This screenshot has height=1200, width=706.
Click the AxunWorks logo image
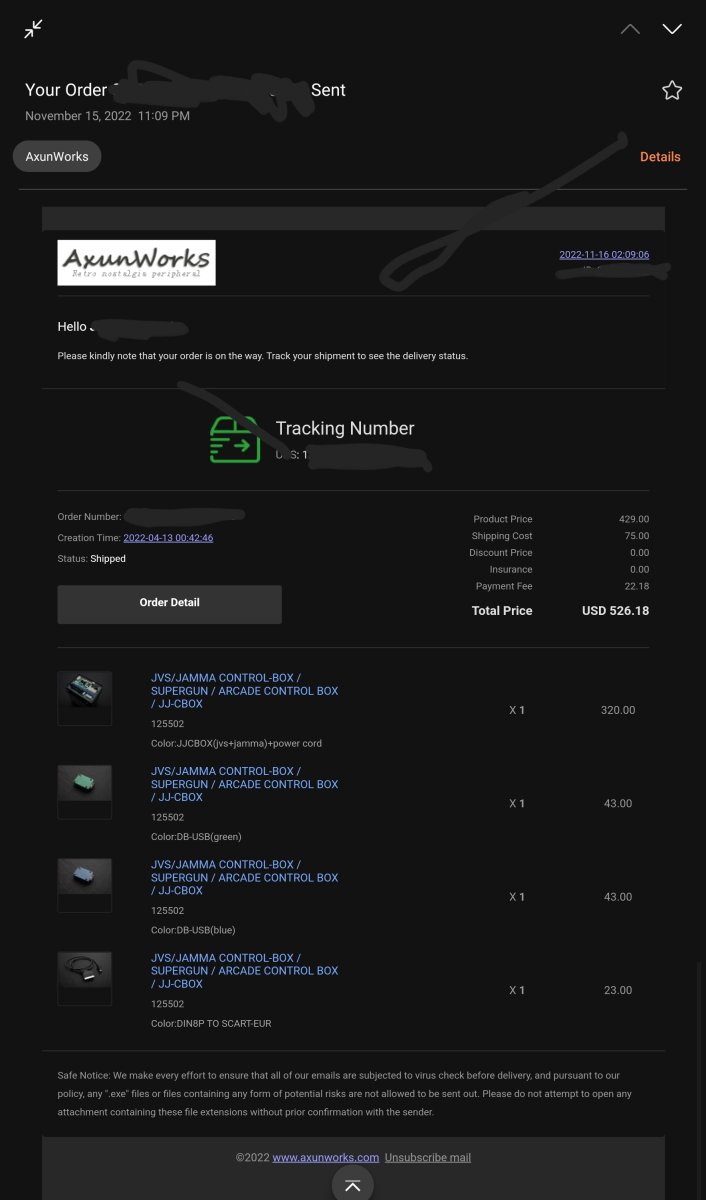click(x=136, y=262)
